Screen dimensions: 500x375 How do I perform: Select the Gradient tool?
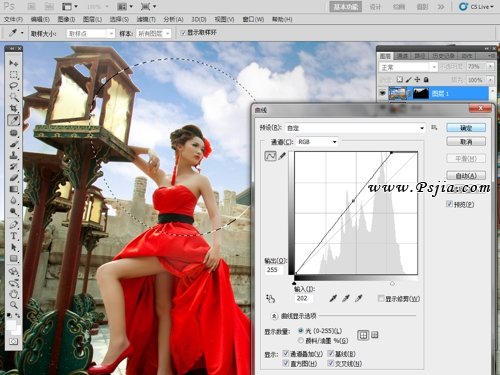(x=14, y=189)
